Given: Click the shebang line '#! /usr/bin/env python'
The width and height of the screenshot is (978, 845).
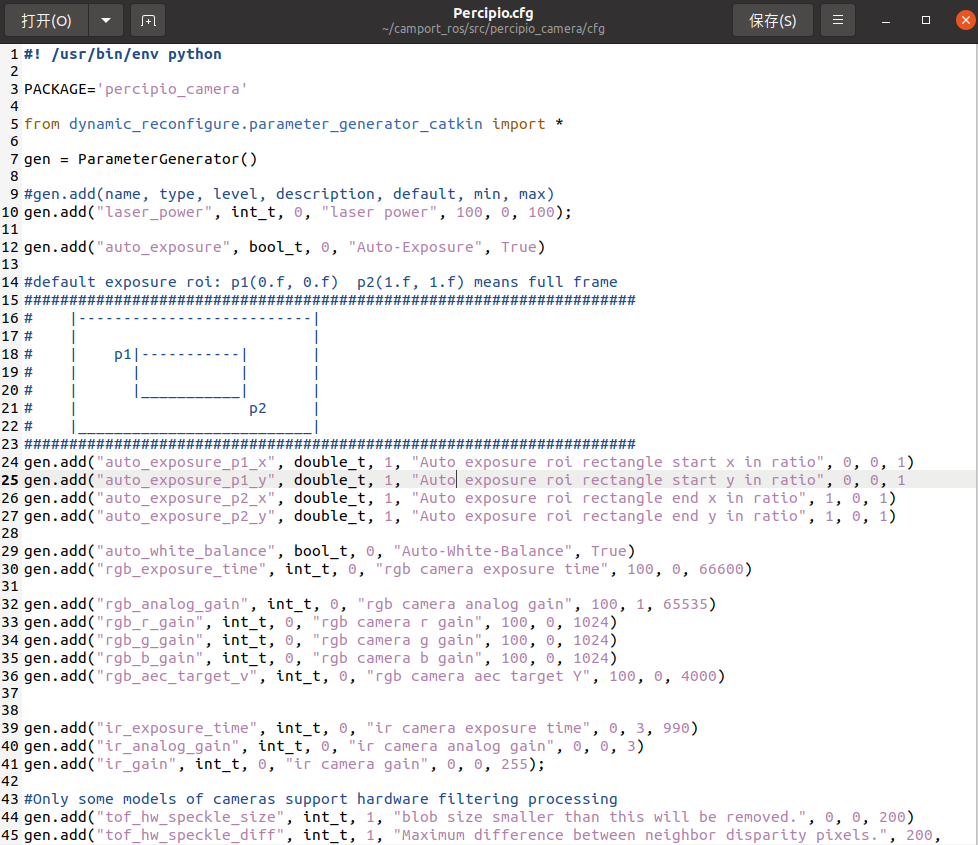Looking at the screenshot, I should (123, 54).
